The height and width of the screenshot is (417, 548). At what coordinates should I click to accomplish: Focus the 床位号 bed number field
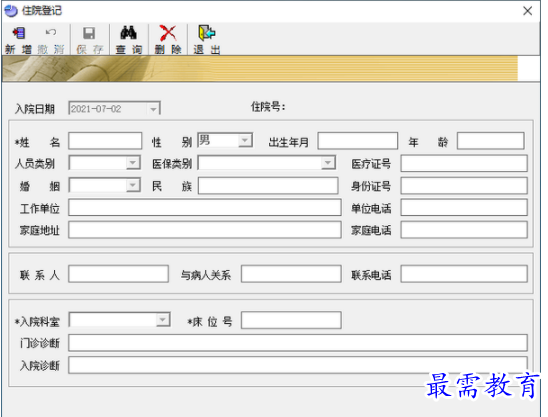[291, 320]
